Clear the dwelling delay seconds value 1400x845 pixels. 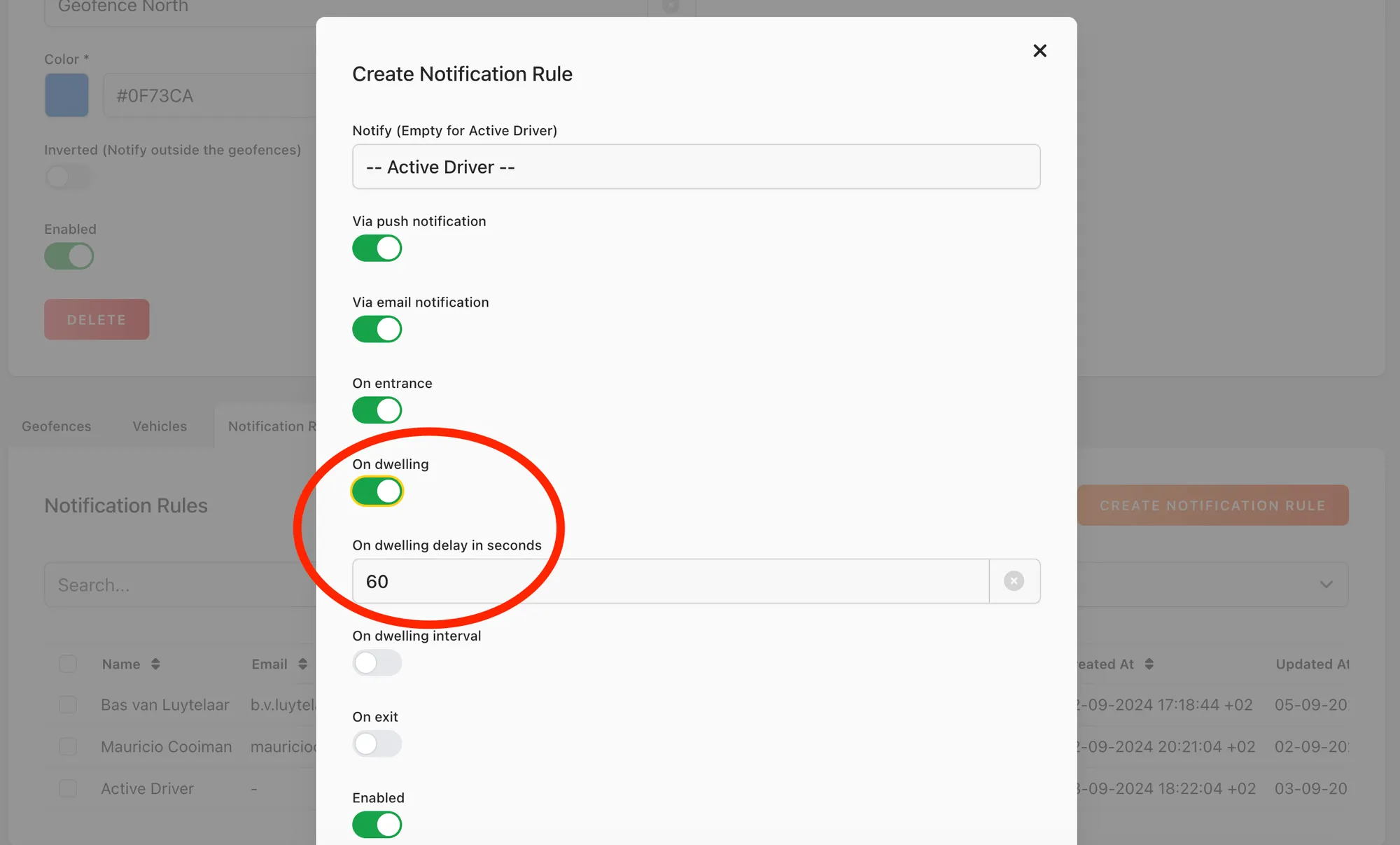point(1014,581)
